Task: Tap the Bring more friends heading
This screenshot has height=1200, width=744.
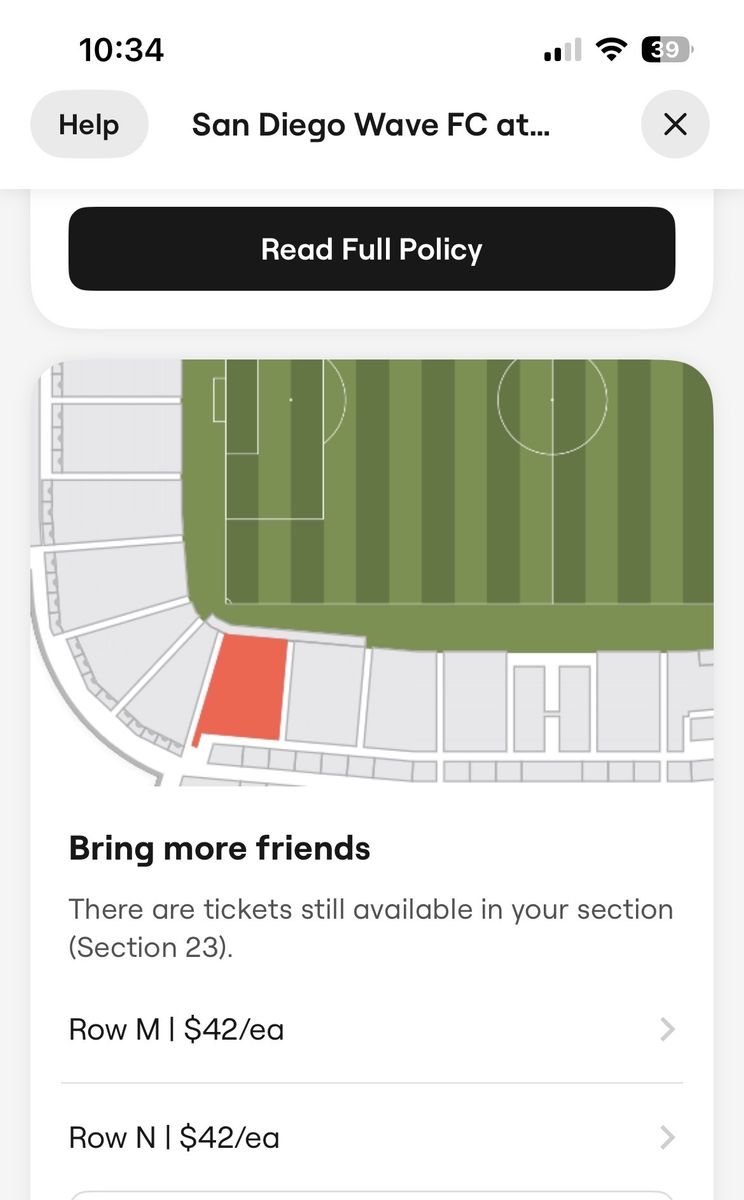Action: click(x=219, y=848)
